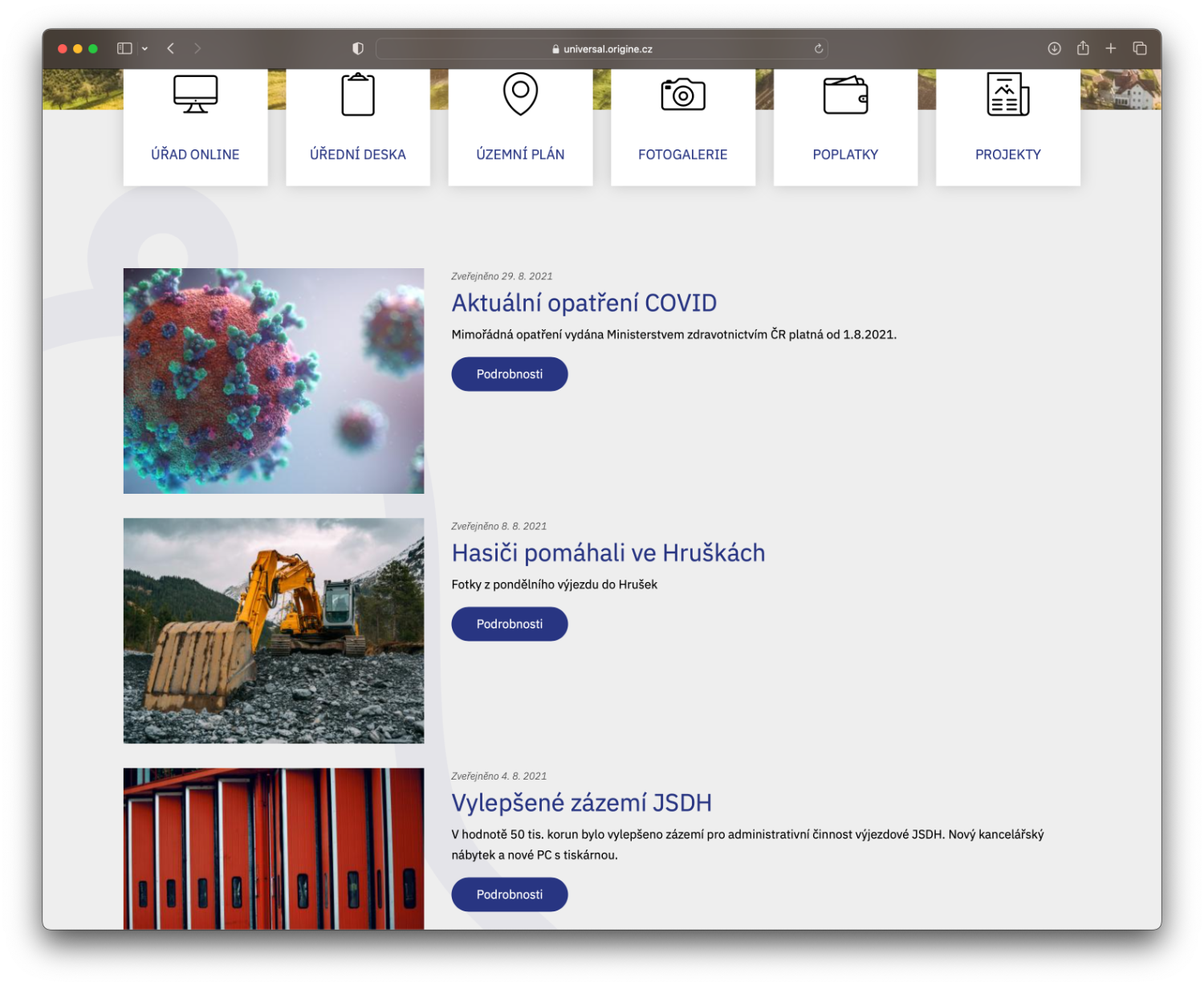Click the Fotogalerie camera icon
1204x986 pixels.
[683, 94]
